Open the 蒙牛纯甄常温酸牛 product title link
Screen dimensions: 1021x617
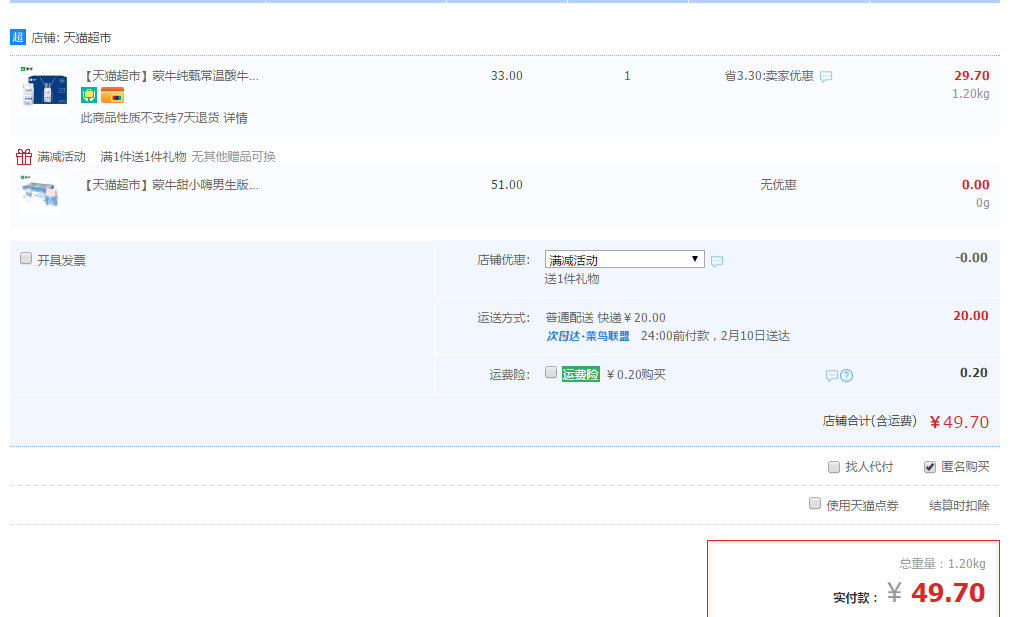coord(170,75)
